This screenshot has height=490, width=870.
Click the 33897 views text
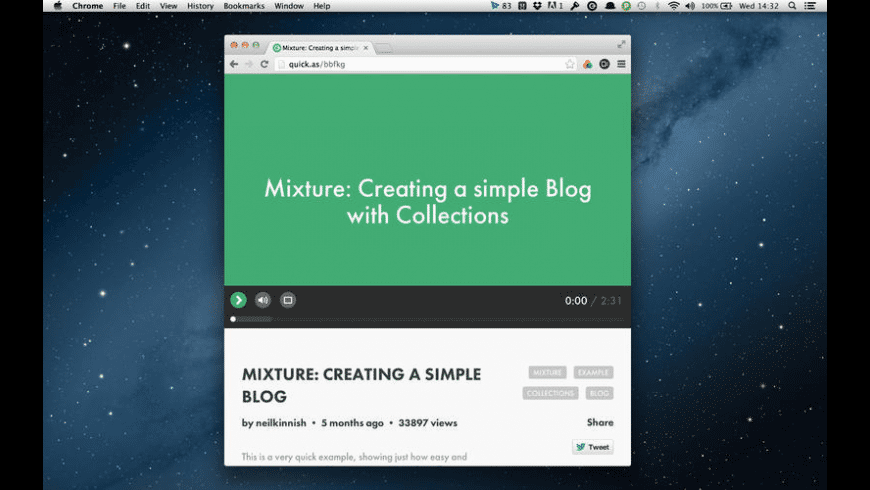428,423
